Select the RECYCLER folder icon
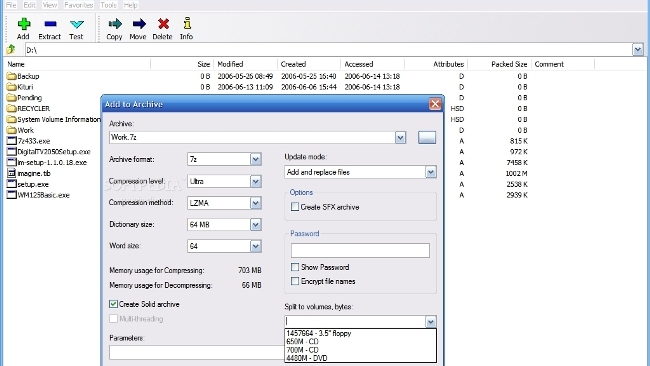650x366 pixels. 12,109
